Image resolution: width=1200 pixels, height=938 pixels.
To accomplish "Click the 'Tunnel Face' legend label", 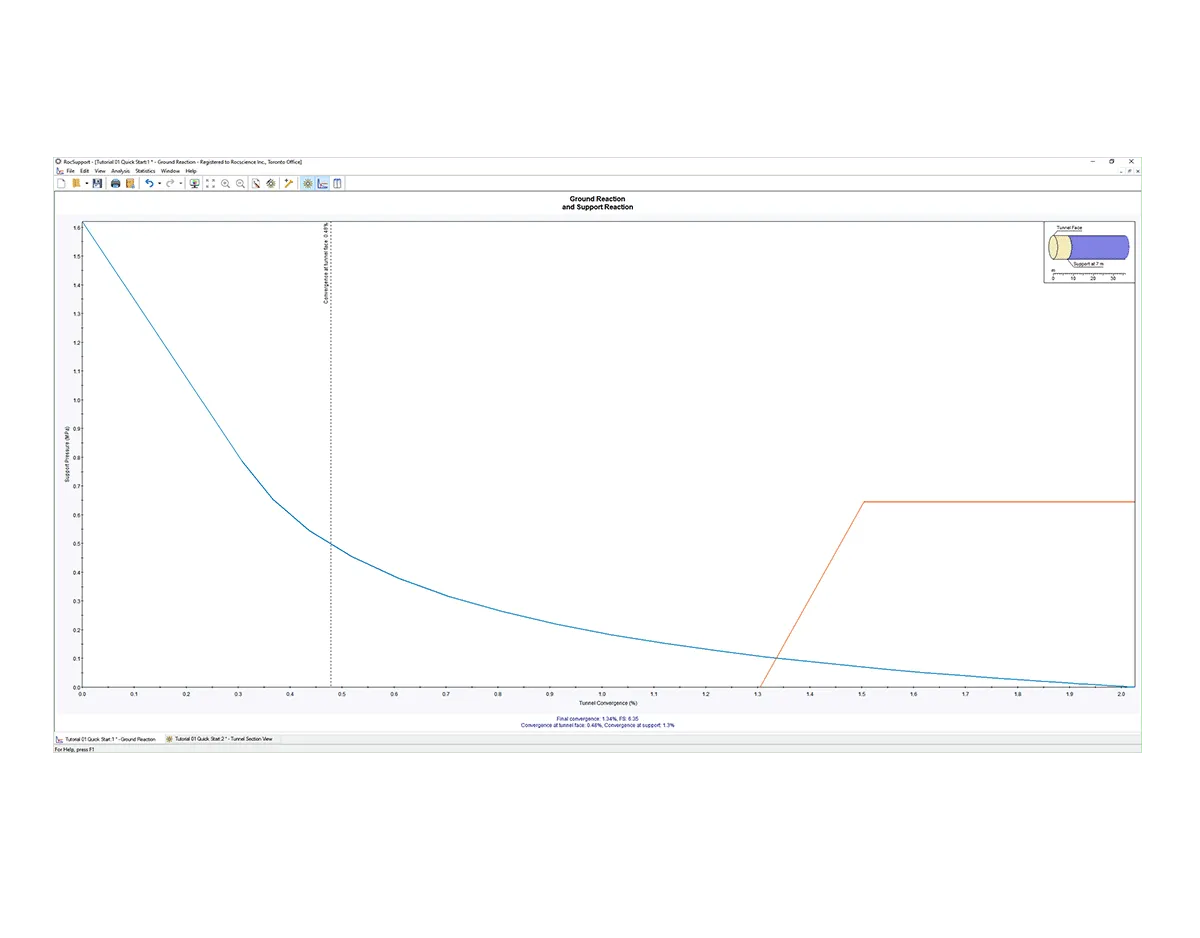I will click(x=1069, y=228).
